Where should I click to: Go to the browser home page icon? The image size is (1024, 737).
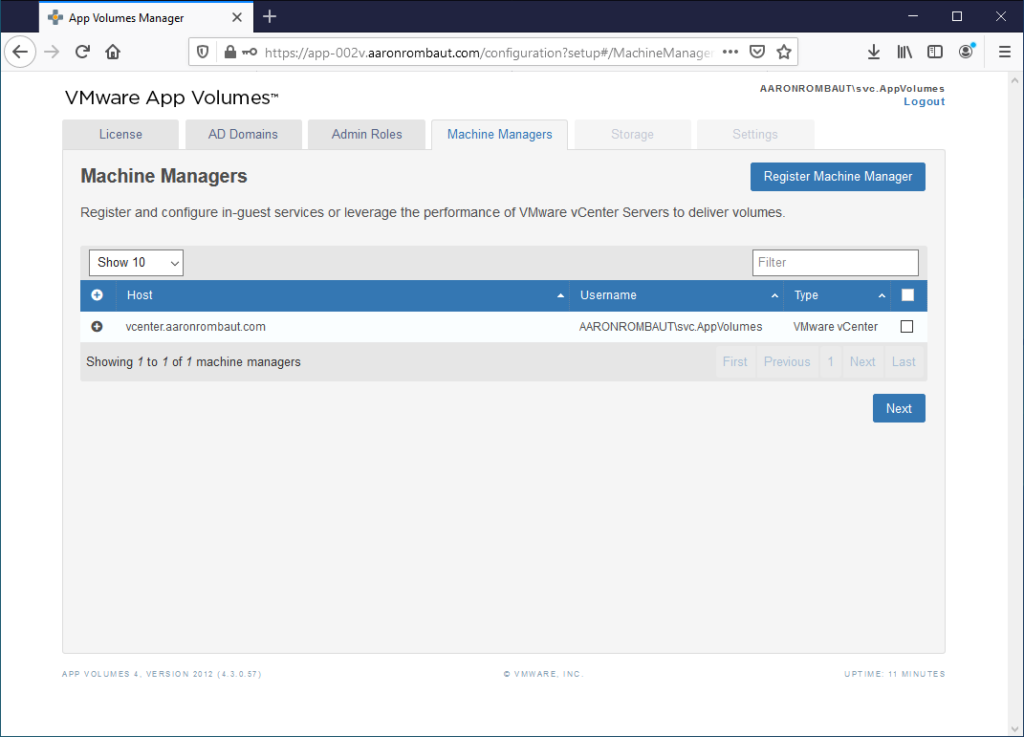[113, 52]
